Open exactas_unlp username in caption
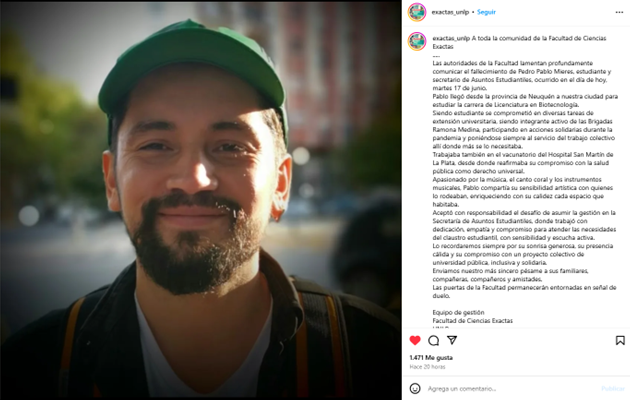The image size is (630, 400). [451, 38]
